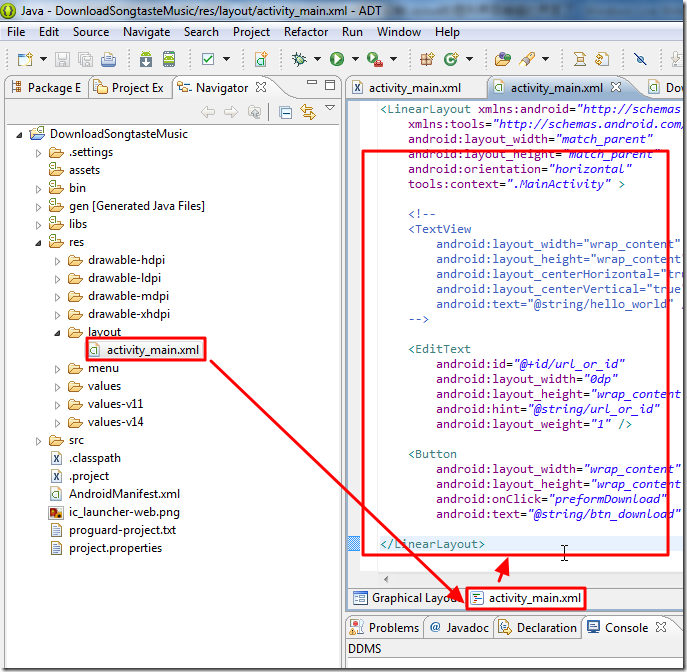Open the Android SDK Manager icon
Viewport: 687px width, 672px height.
tap(147, 59)
